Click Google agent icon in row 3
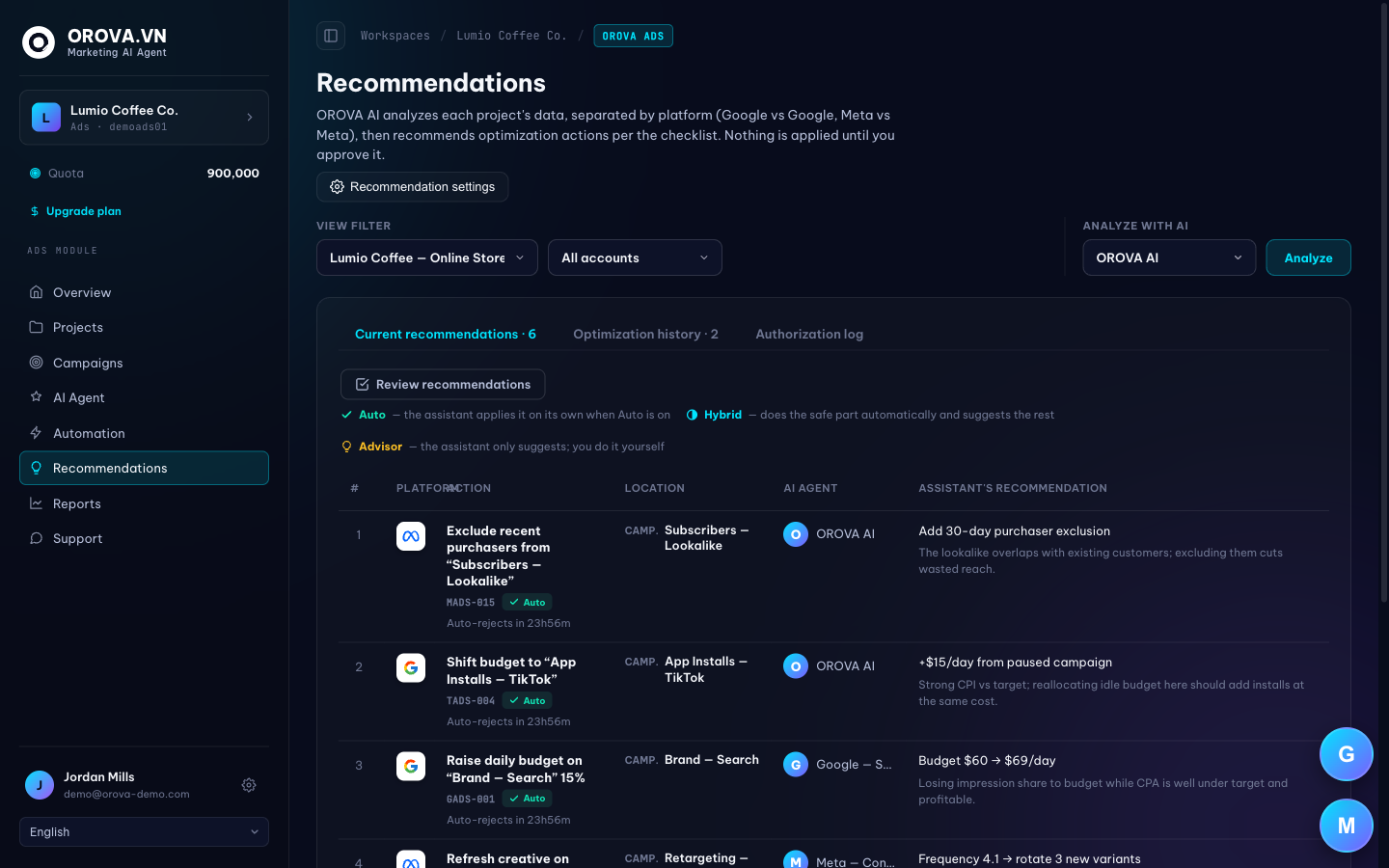The height and width of the screenshot is (868, 1389). point(796,765)
